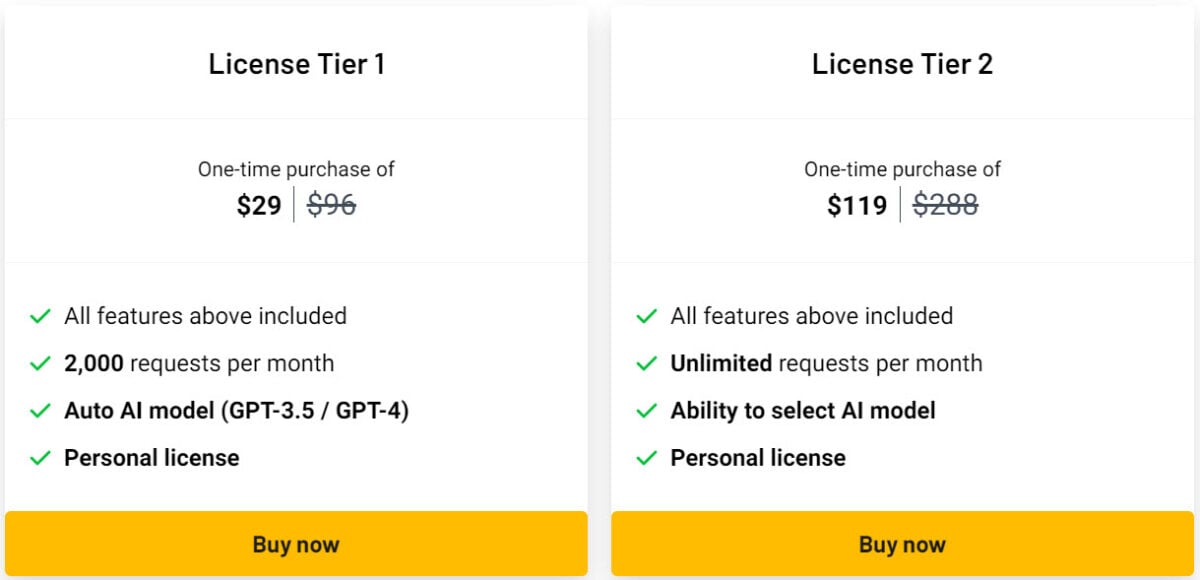This screenshot has height=580, width=1200.
Task: Click the $29 price on Tier 1
Action: [x=258, y=205]
